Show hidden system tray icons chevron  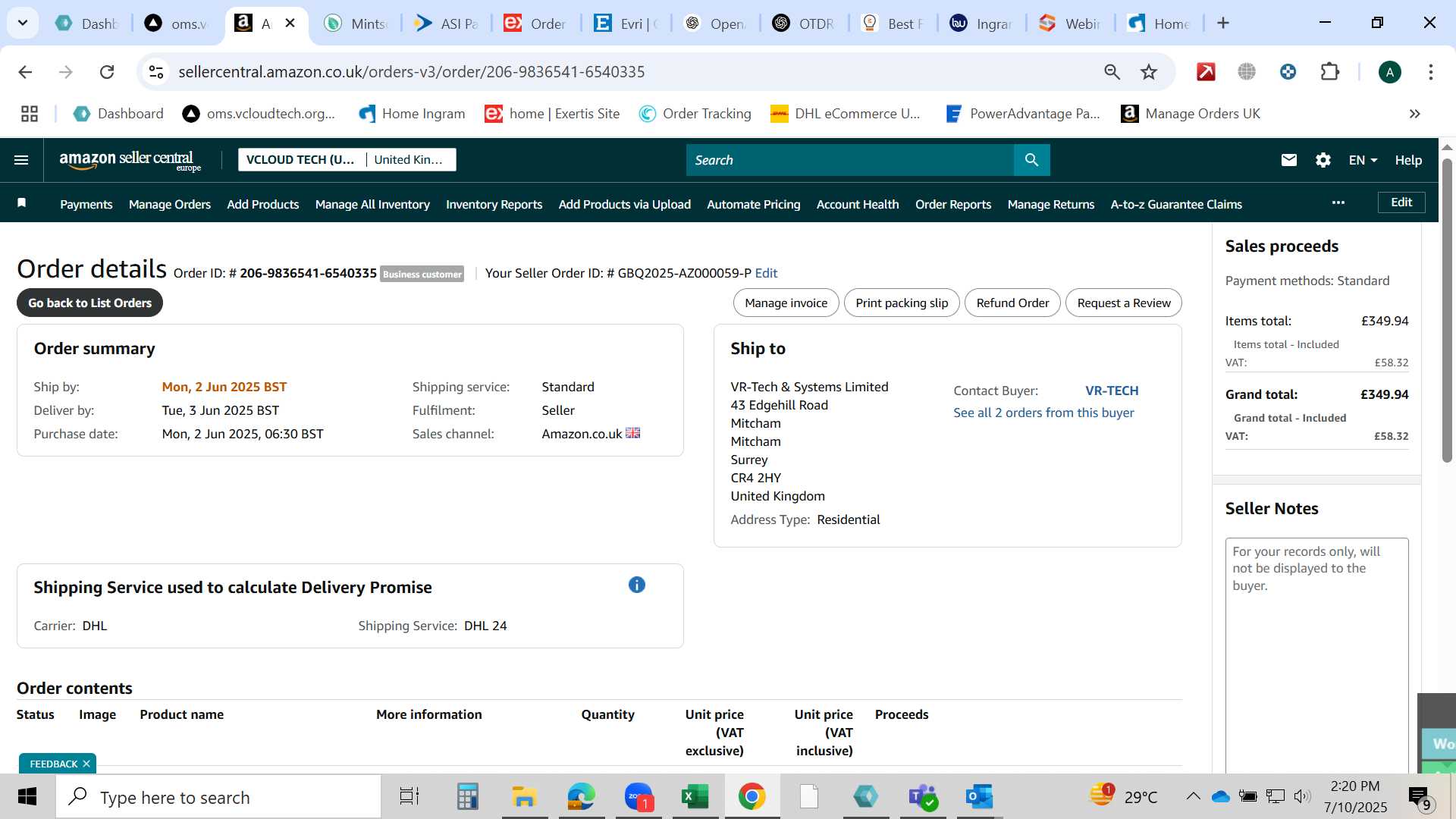click(x=1193, y=796)
